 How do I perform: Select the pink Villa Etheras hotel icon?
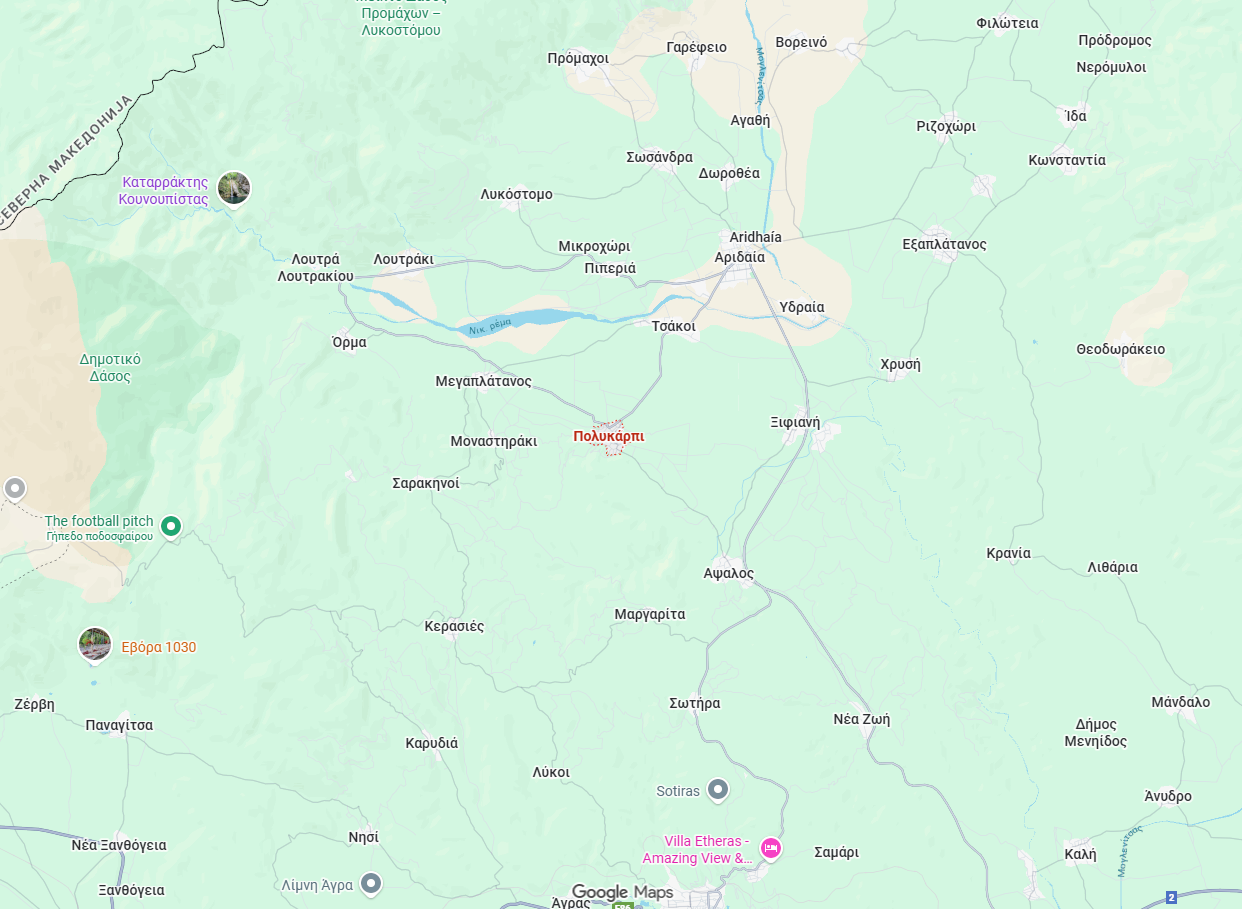[x=771, y=849]
